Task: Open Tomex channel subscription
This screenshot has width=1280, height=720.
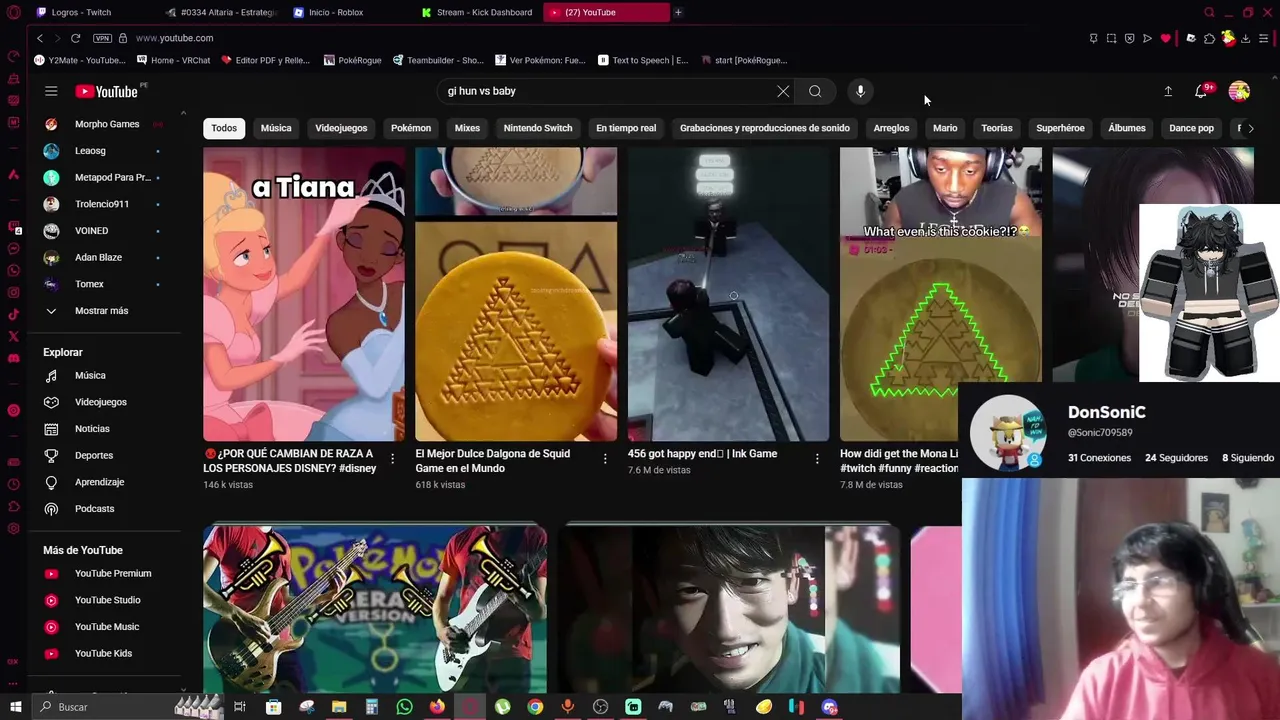Action: pyautogui.click(x=106, y=284)
